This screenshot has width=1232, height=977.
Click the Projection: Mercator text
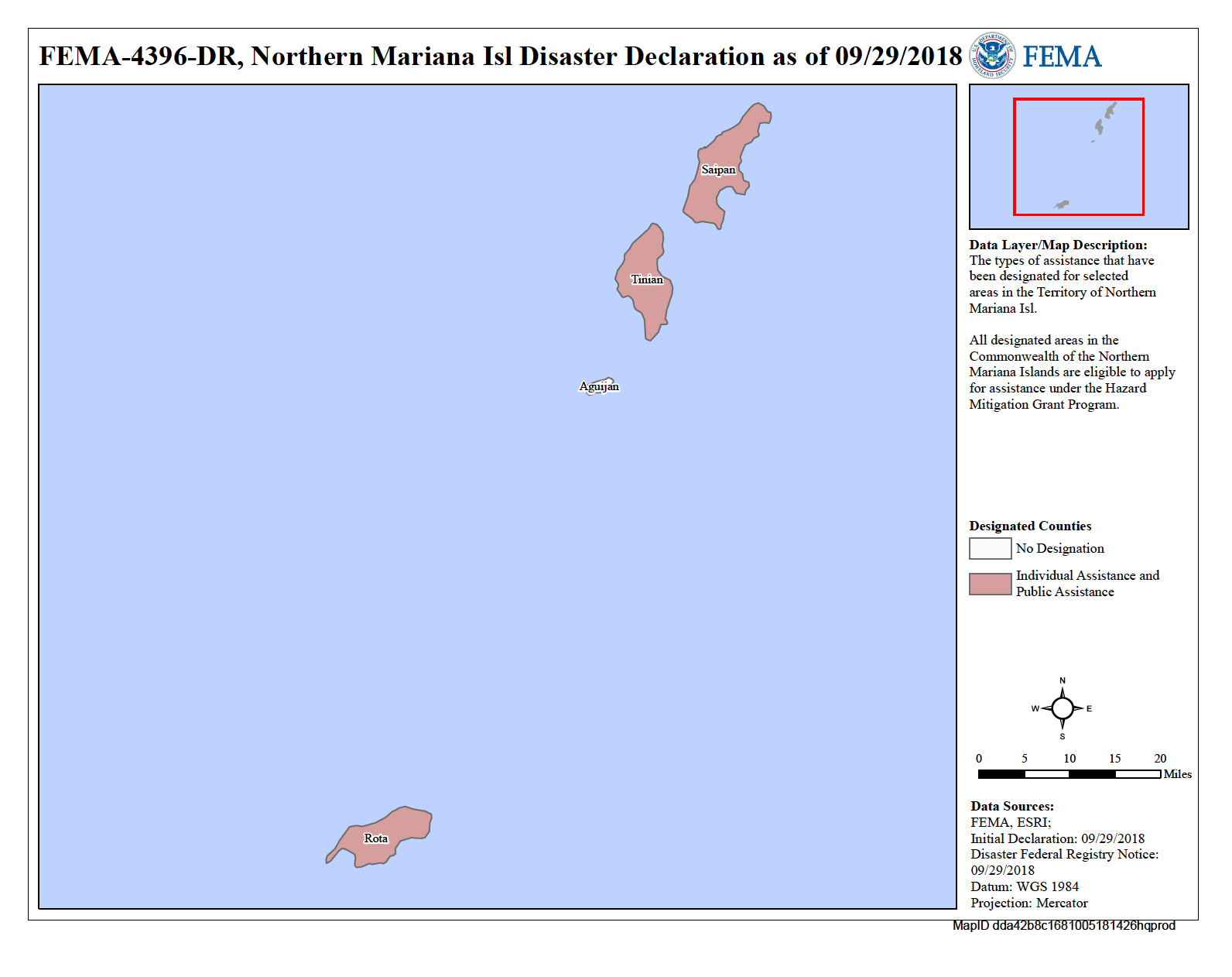pyautogui.click(x=1028, y=903)
